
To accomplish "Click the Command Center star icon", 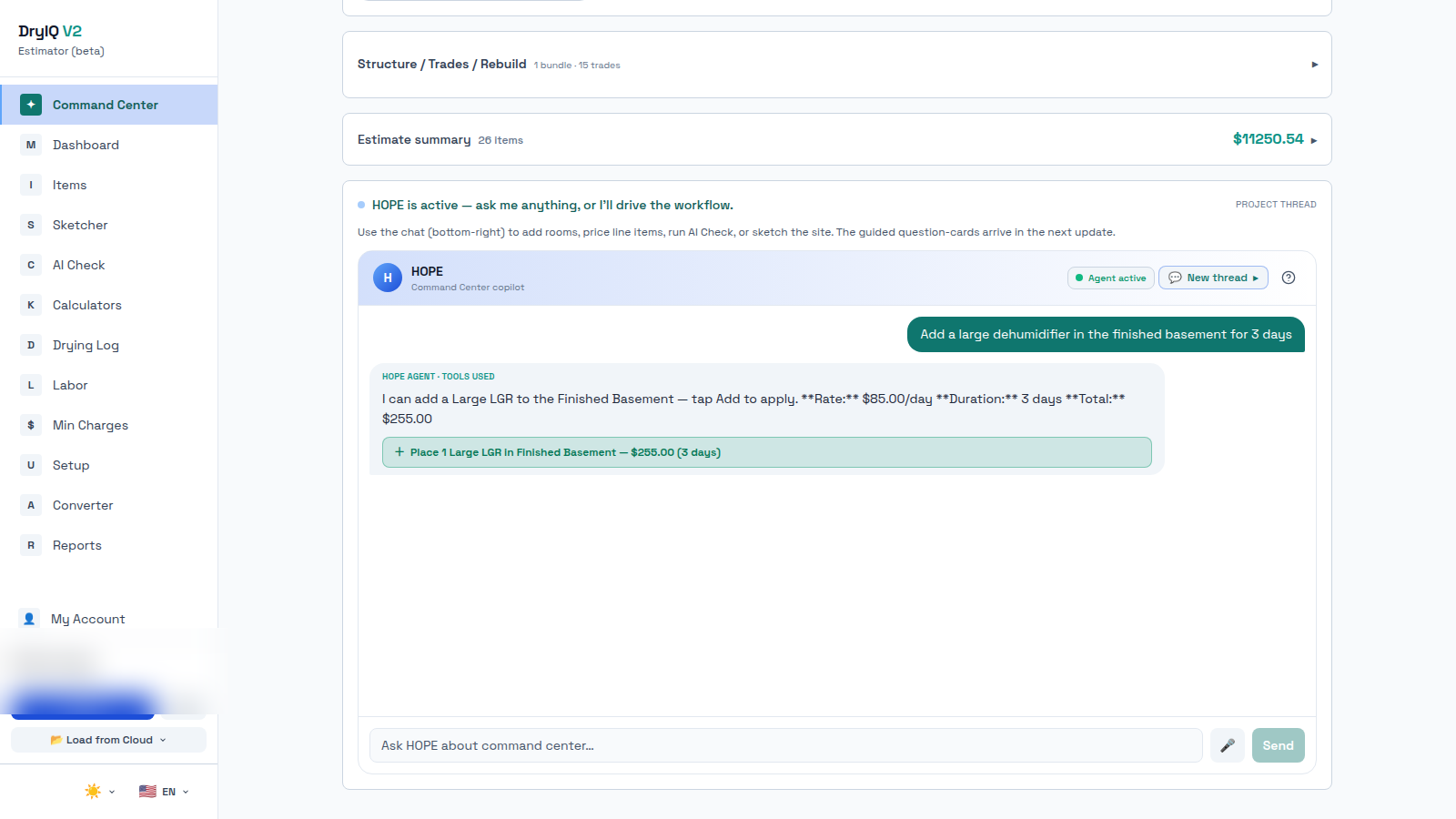I will pyautogui.click(x=31, y=105).
